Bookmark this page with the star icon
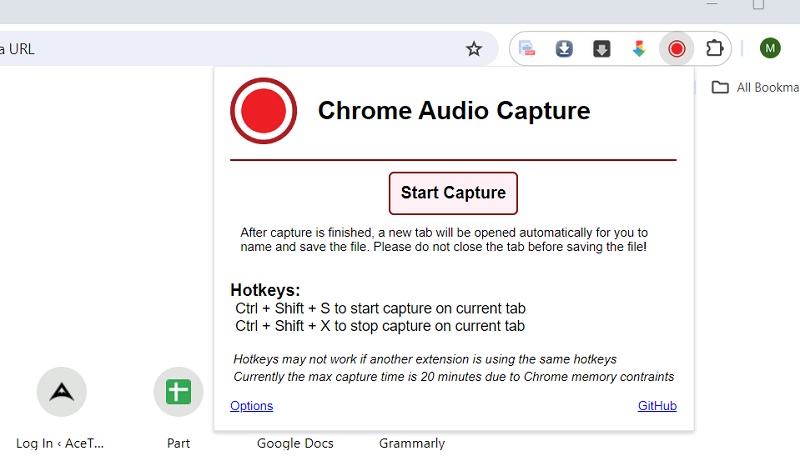Screen dimensions: 800x476 [473, 49]
